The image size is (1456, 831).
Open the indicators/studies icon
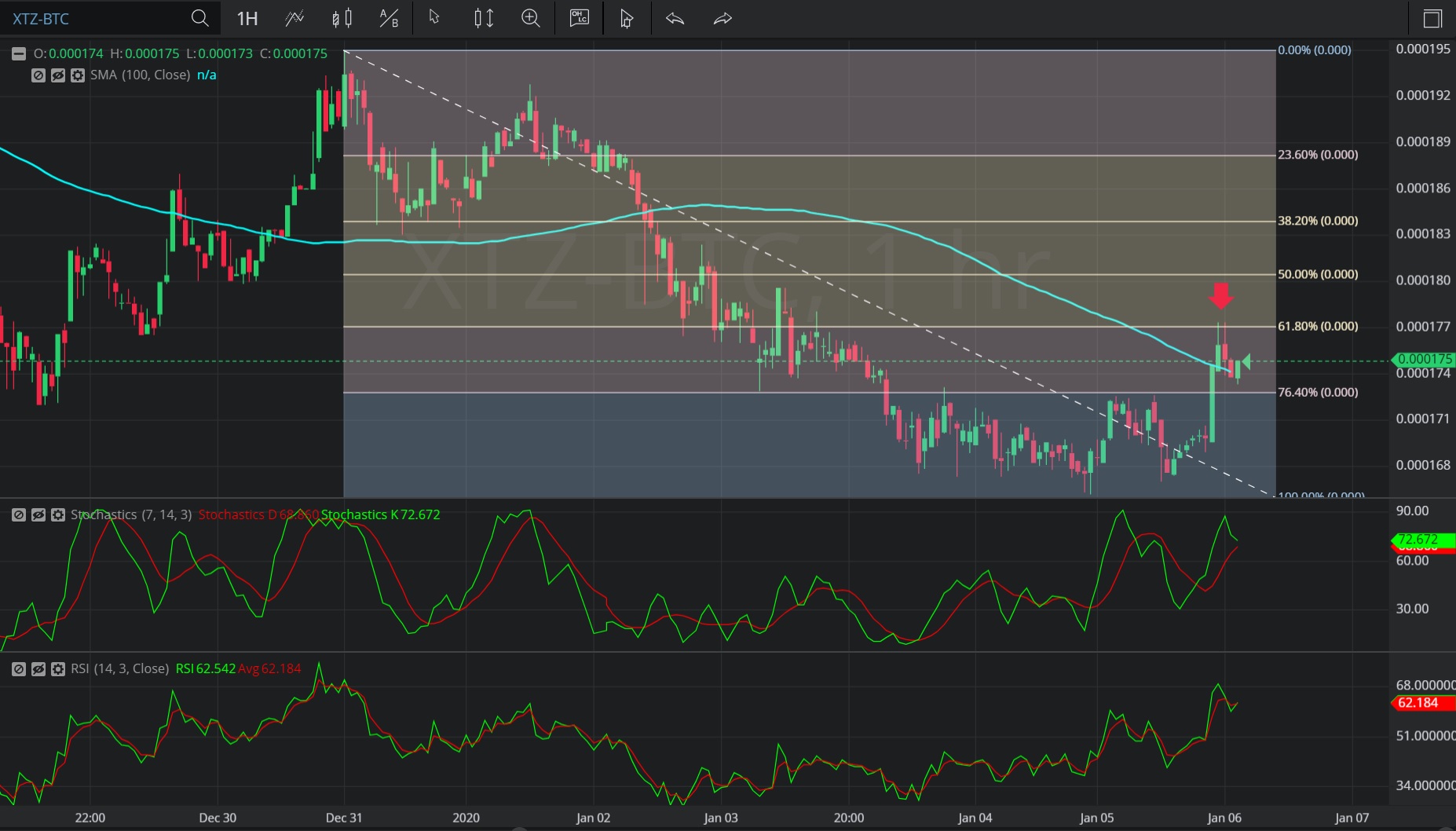point(294,18)
